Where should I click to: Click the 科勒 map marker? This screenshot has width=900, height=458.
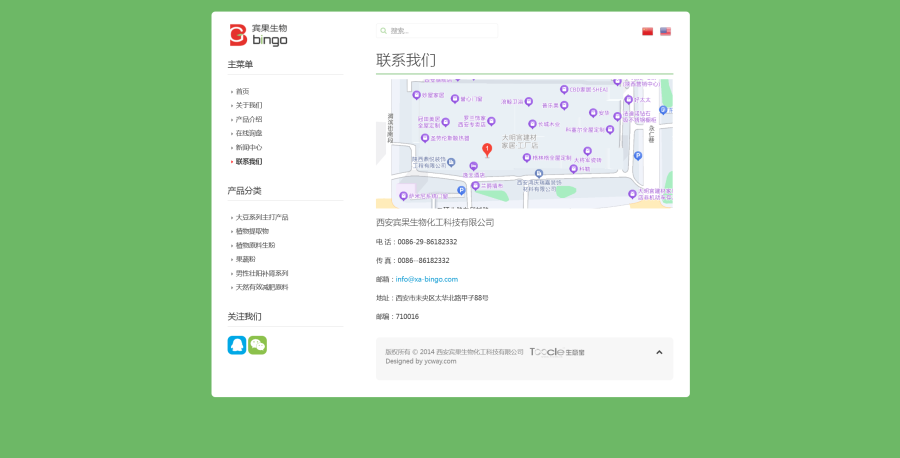tap(573, 169)
